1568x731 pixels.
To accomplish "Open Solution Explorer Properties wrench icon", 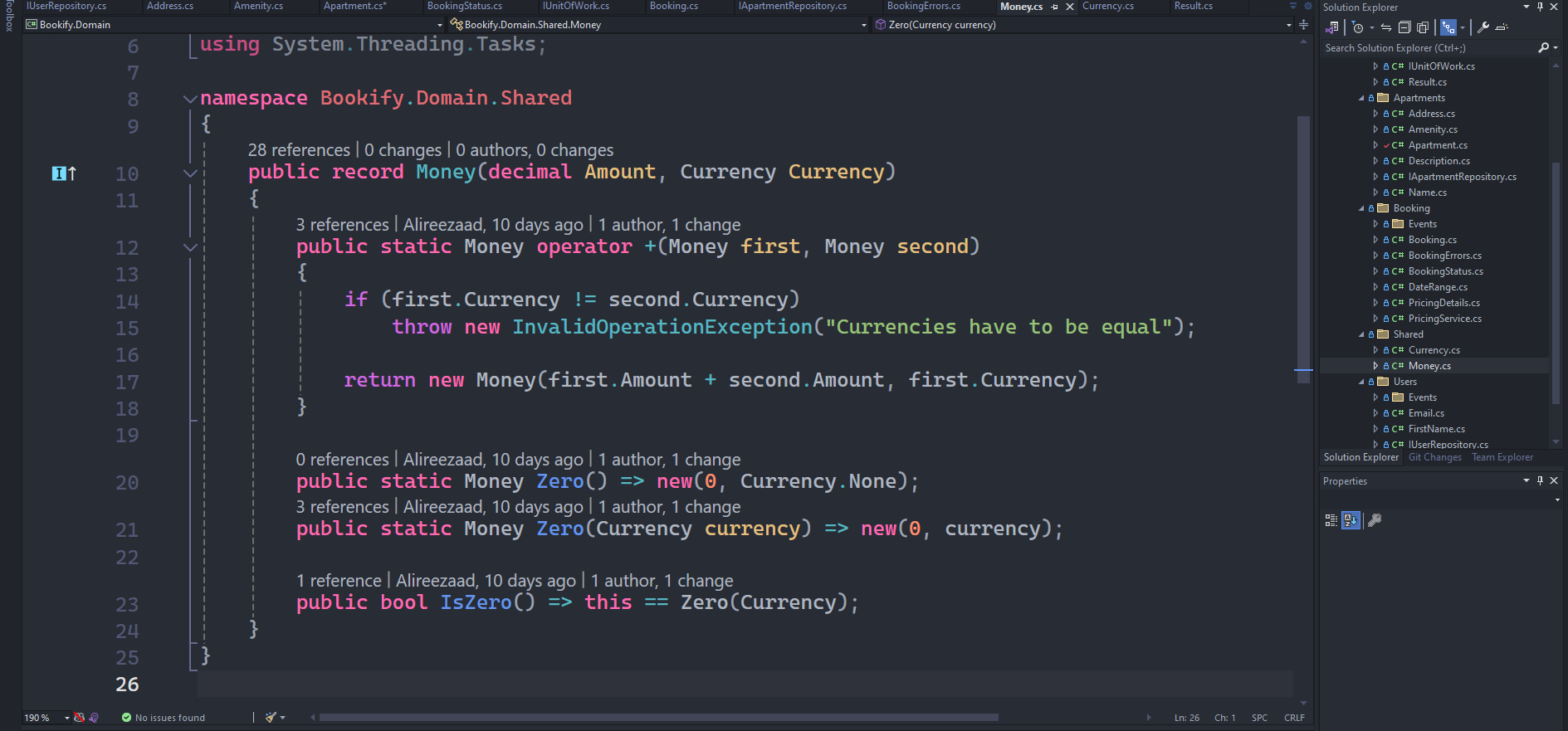I will tap(1483, 27).
